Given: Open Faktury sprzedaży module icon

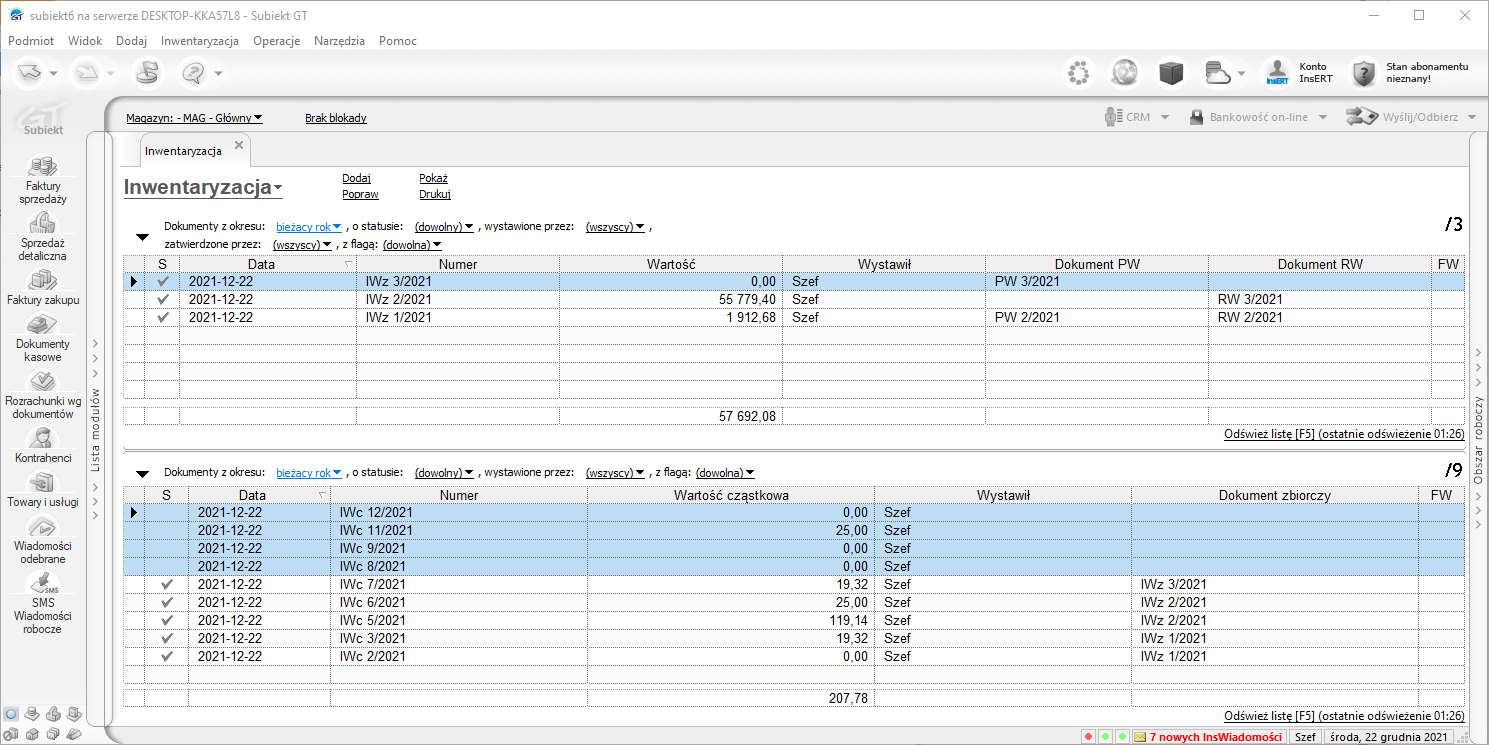Looking at the screenshot, I should click(42, 168).
